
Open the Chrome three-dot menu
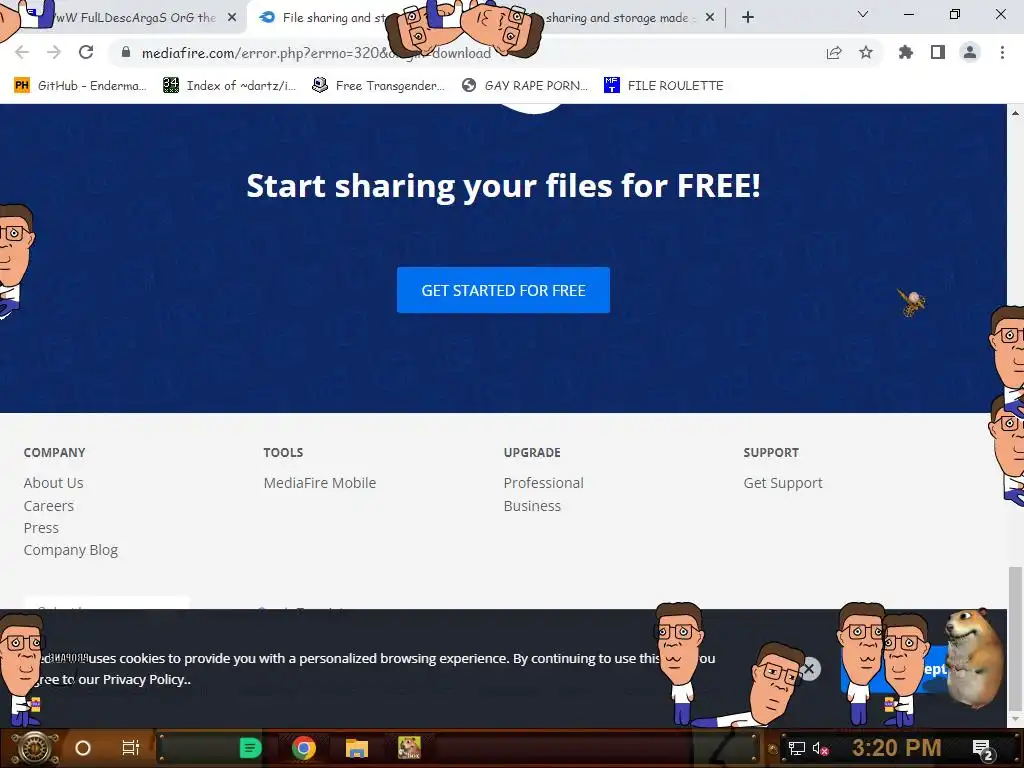1002,52
